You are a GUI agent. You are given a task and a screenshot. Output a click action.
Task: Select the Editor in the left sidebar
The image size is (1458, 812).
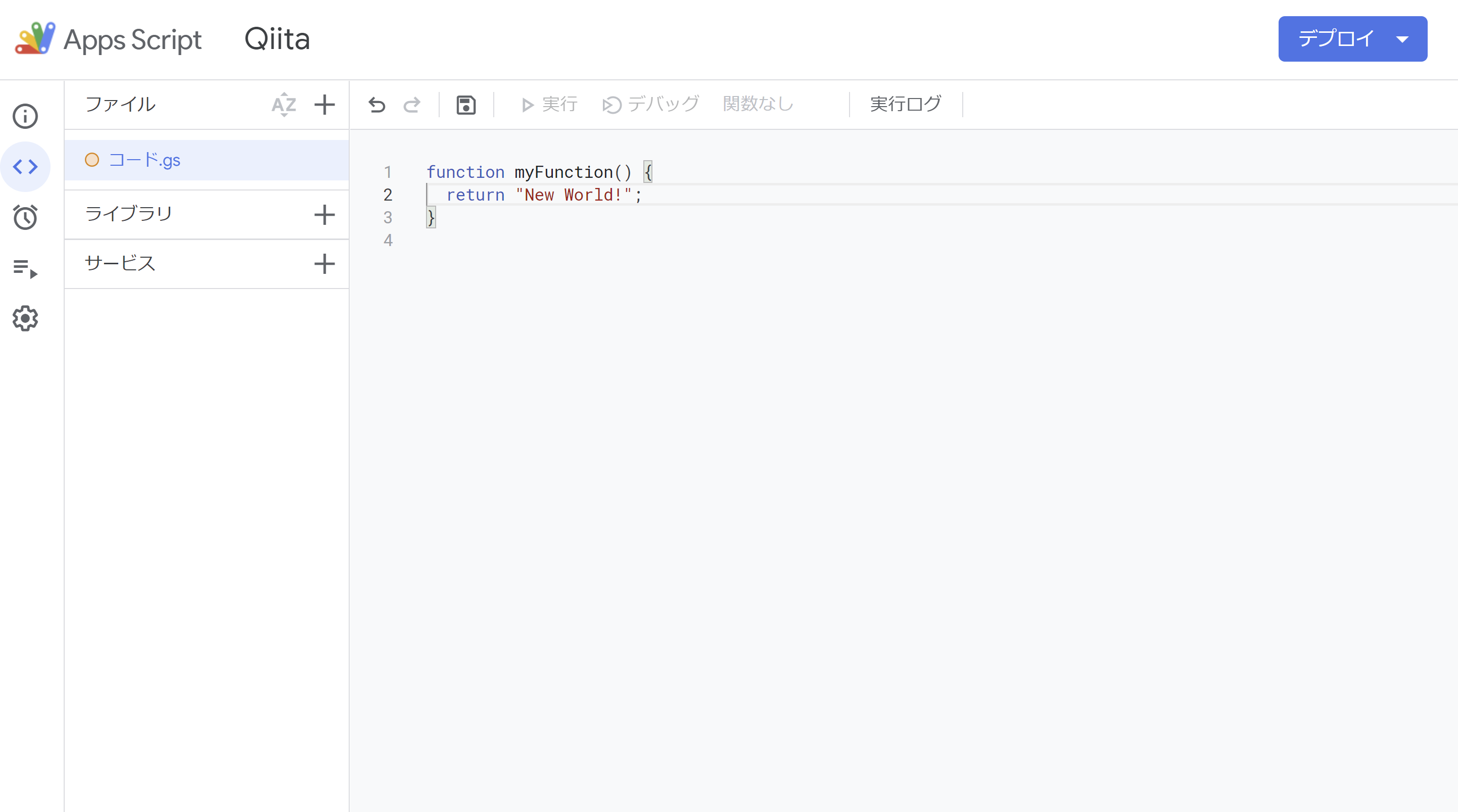point(25,166)
